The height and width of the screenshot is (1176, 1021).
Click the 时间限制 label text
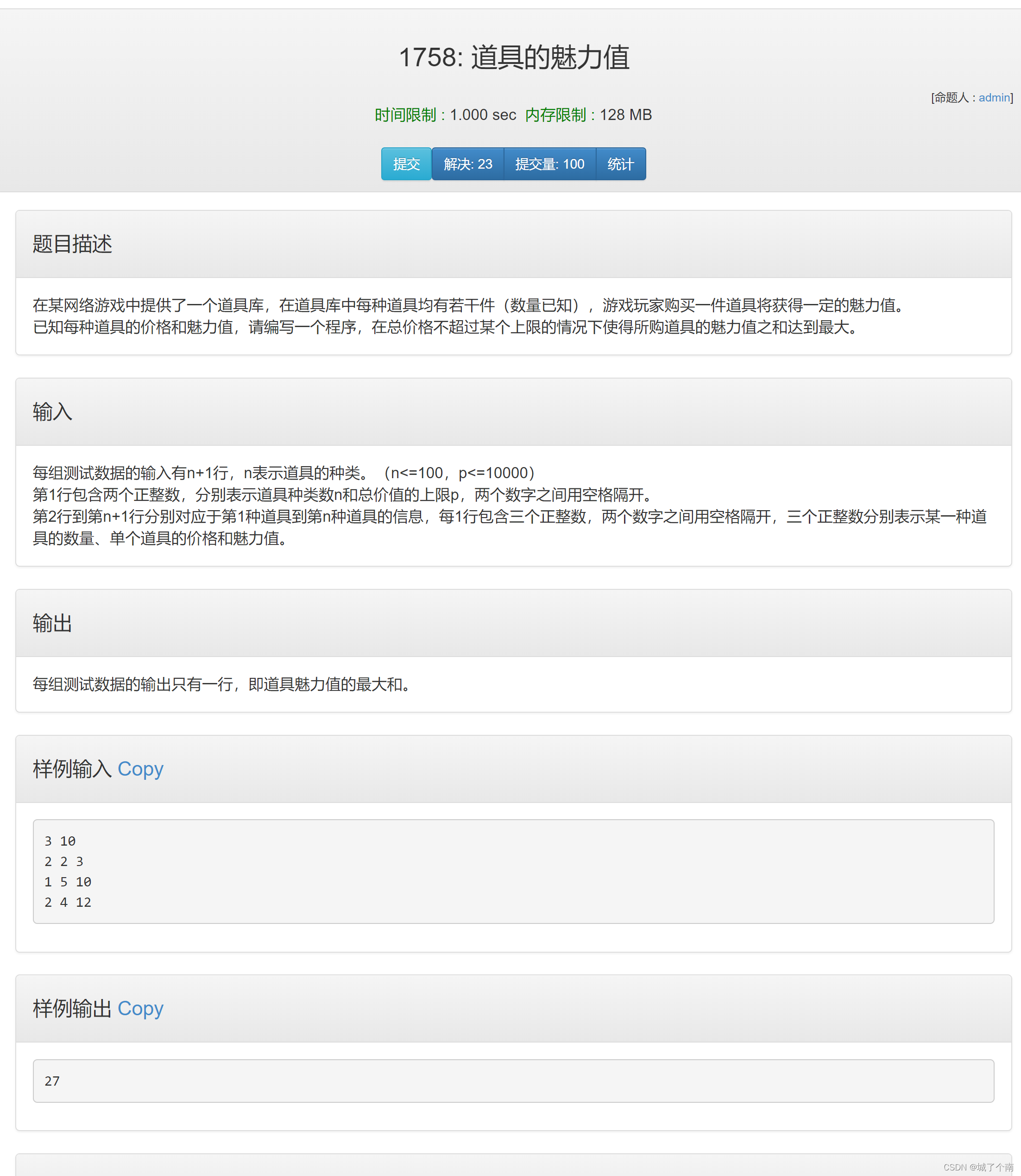(405, 115)
